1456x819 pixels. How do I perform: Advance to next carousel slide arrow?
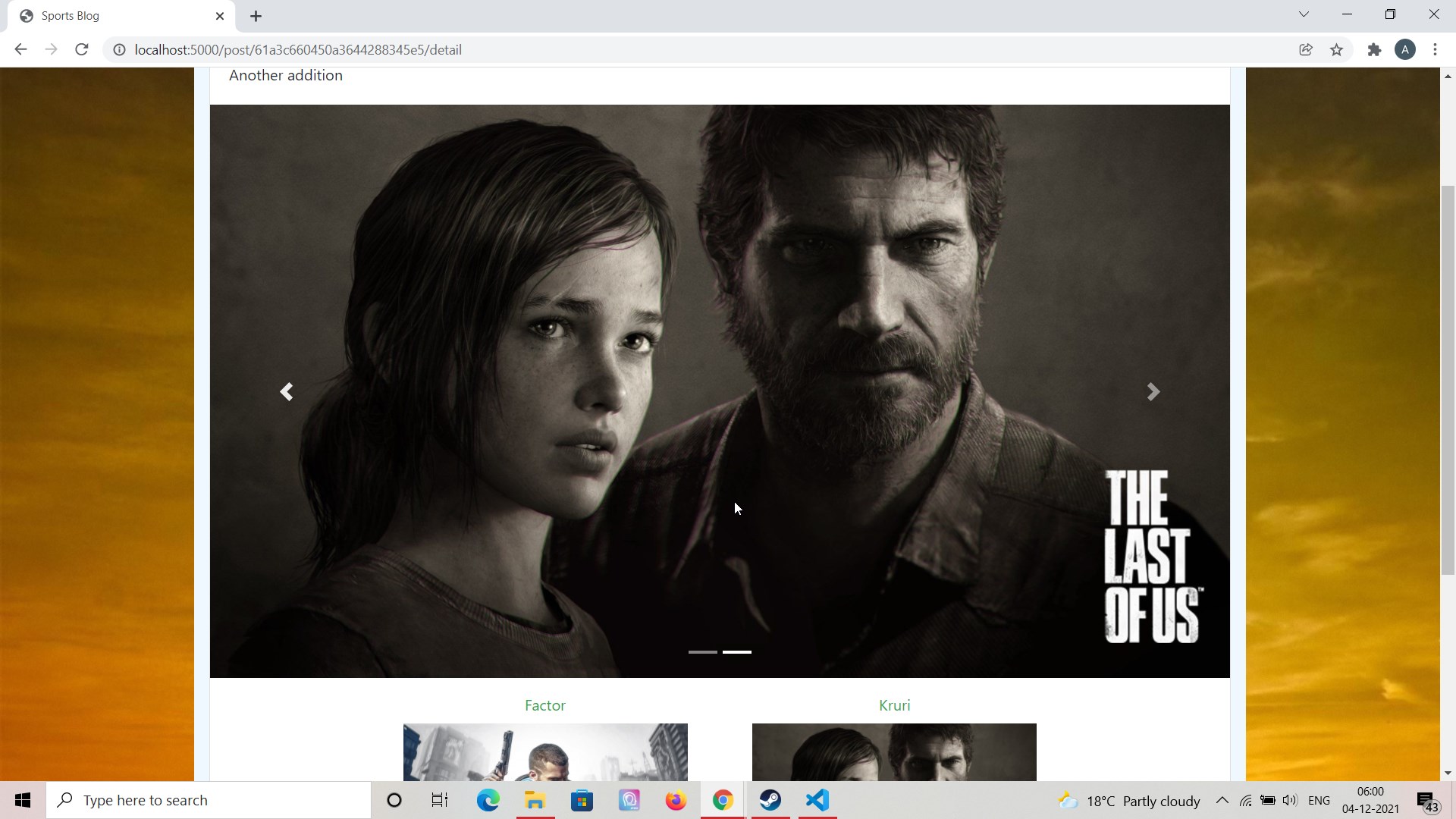coord(1153,392)
